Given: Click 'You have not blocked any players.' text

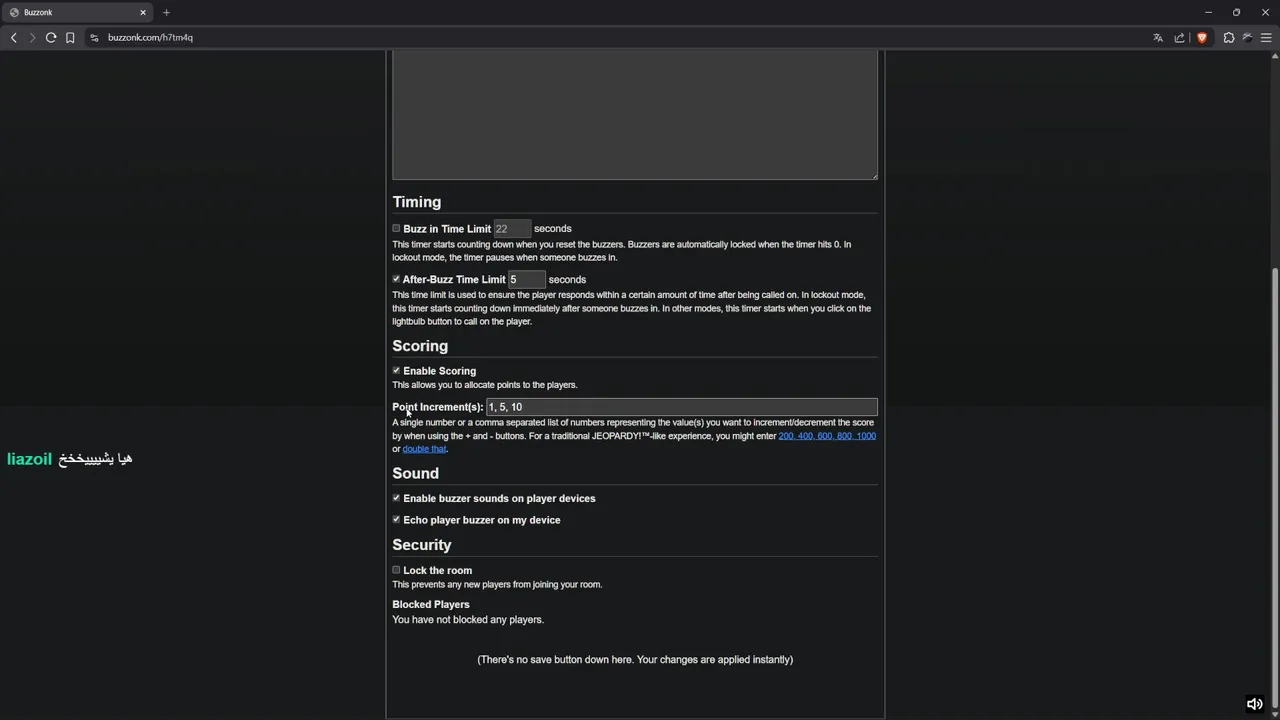Looking at the screenshot, I should [468, 620].
